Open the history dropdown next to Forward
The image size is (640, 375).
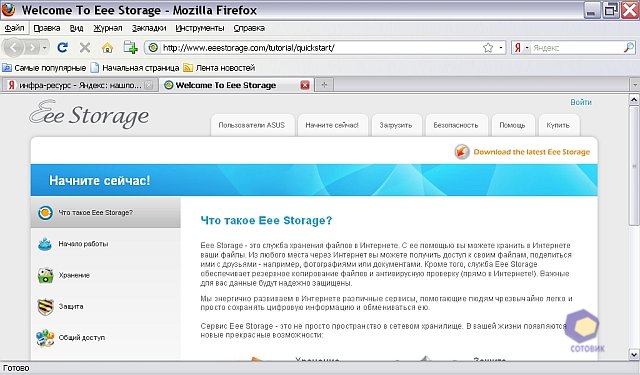[44, 48]
